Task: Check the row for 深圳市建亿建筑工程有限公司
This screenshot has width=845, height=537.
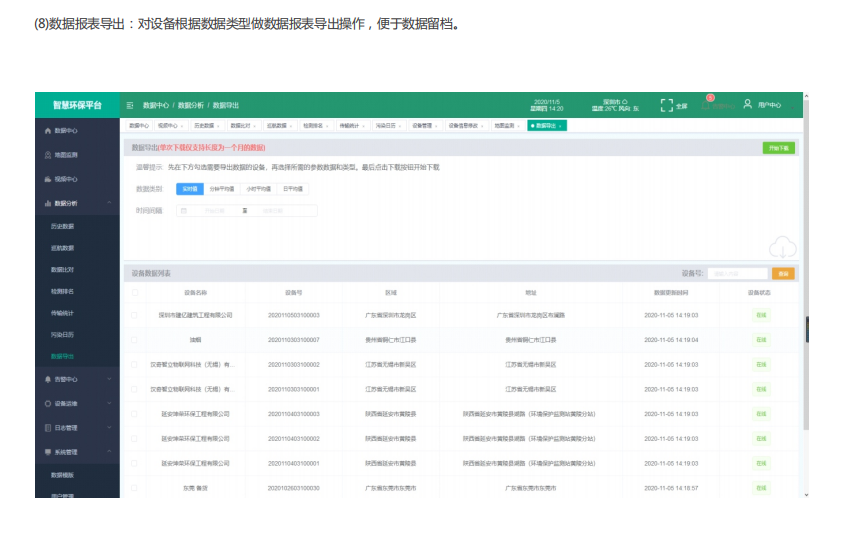Action: tap(135, 315)
